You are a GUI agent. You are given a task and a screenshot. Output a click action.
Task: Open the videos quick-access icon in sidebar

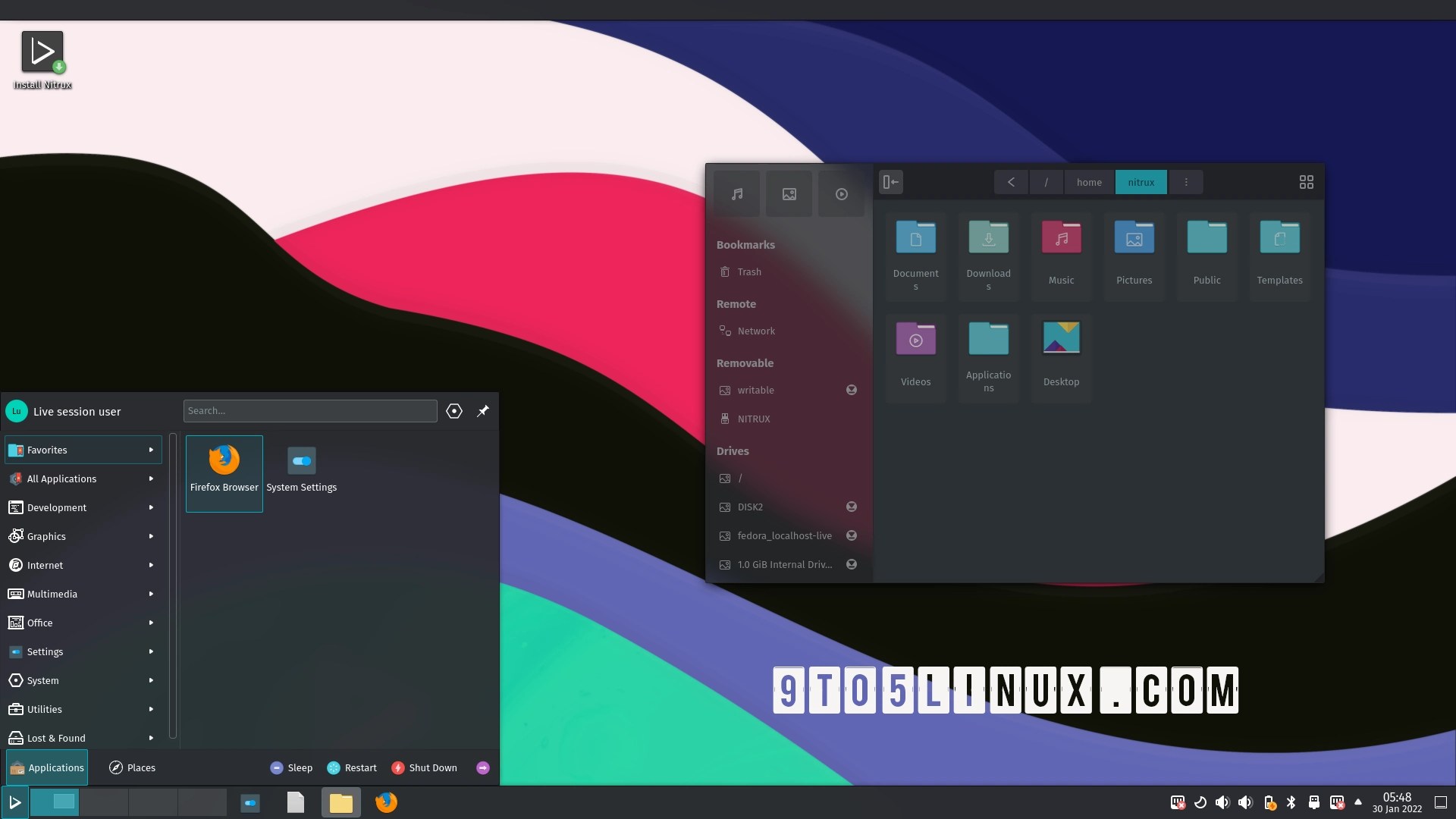point(841,194)
